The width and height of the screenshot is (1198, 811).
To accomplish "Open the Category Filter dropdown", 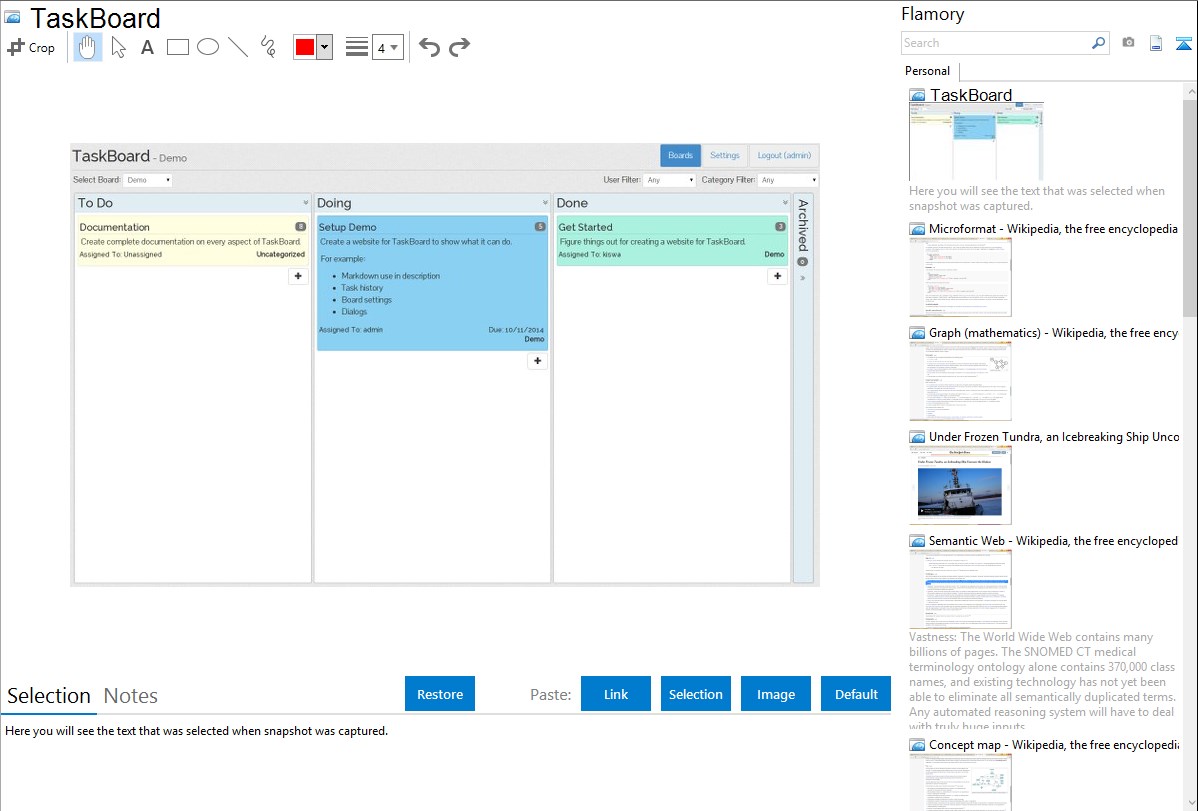I will 789,180.
